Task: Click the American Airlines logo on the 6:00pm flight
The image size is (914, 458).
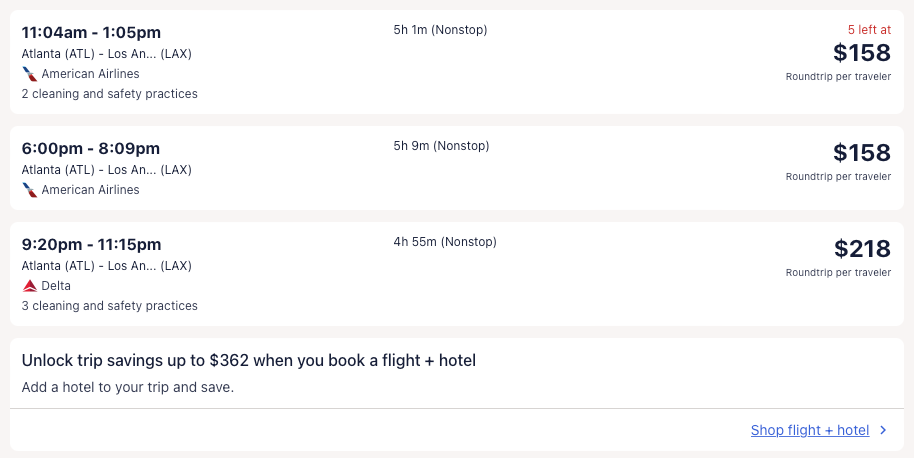Action: pyautogui.click(x=29, y=190)
